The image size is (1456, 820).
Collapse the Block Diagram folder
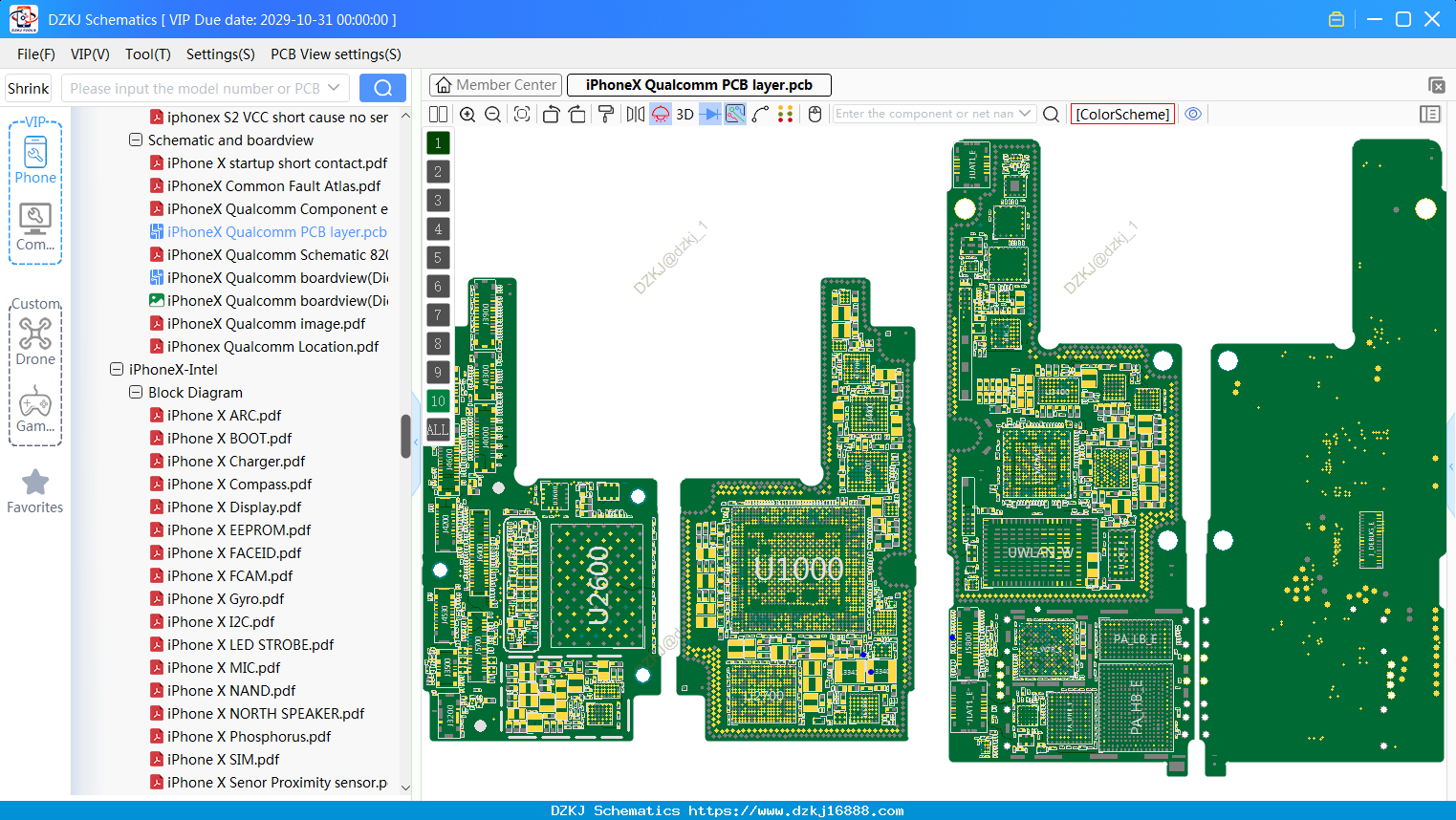(x=136, y=392)
